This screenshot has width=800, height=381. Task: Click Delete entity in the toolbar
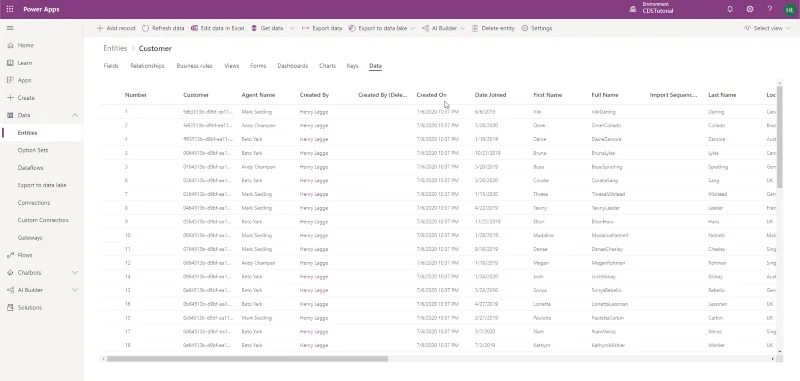(x=493, y=29)
